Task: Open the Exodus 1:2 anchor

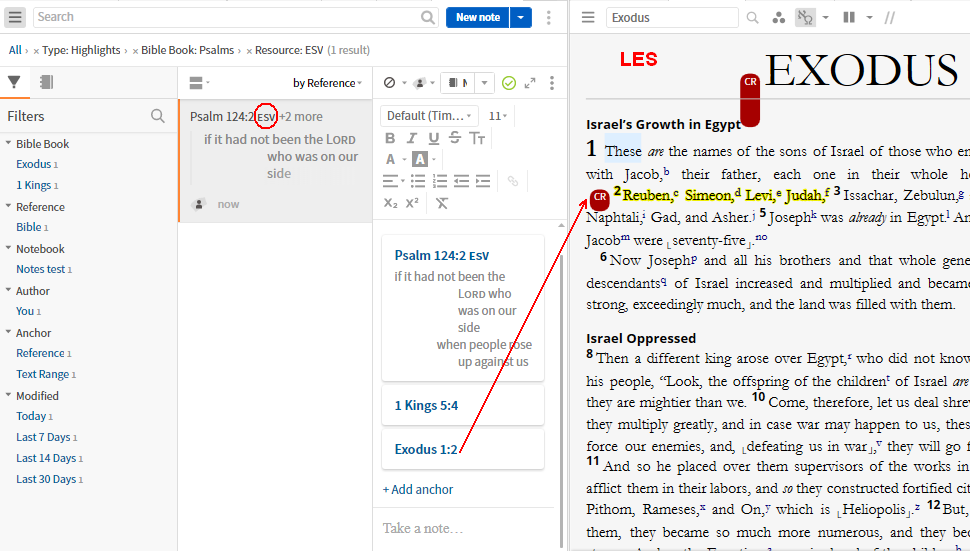Action: (x=426, y=450)
